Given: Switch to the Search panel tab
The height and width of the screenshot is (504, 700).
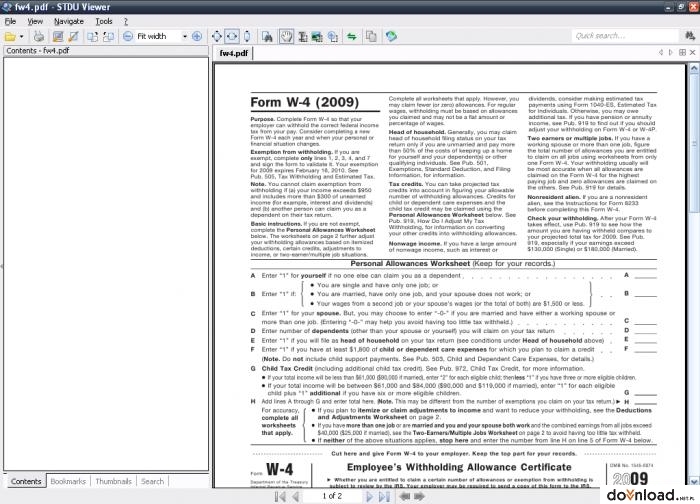Looking at the screenshot, I should point(152,481).
